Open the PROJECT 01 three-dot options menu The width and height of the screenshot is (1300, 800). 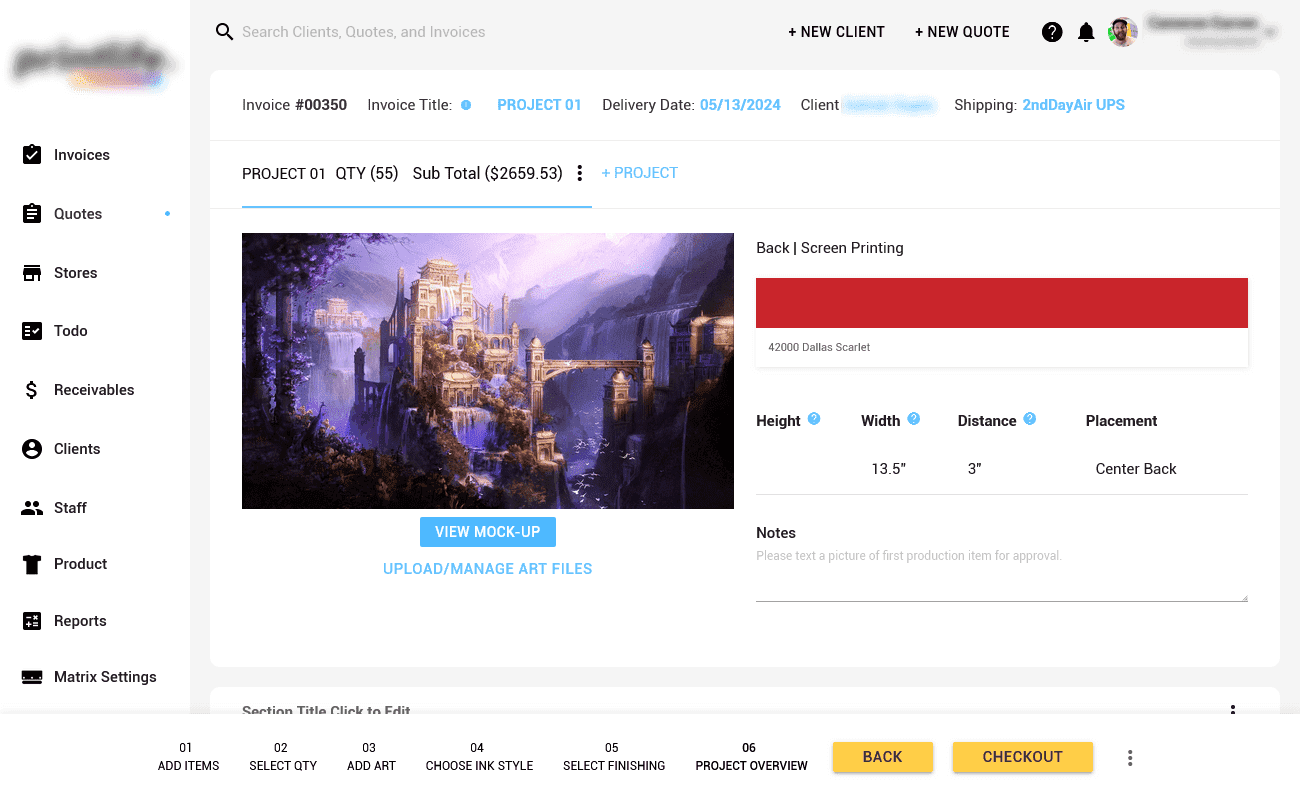(x=580, y=174)
